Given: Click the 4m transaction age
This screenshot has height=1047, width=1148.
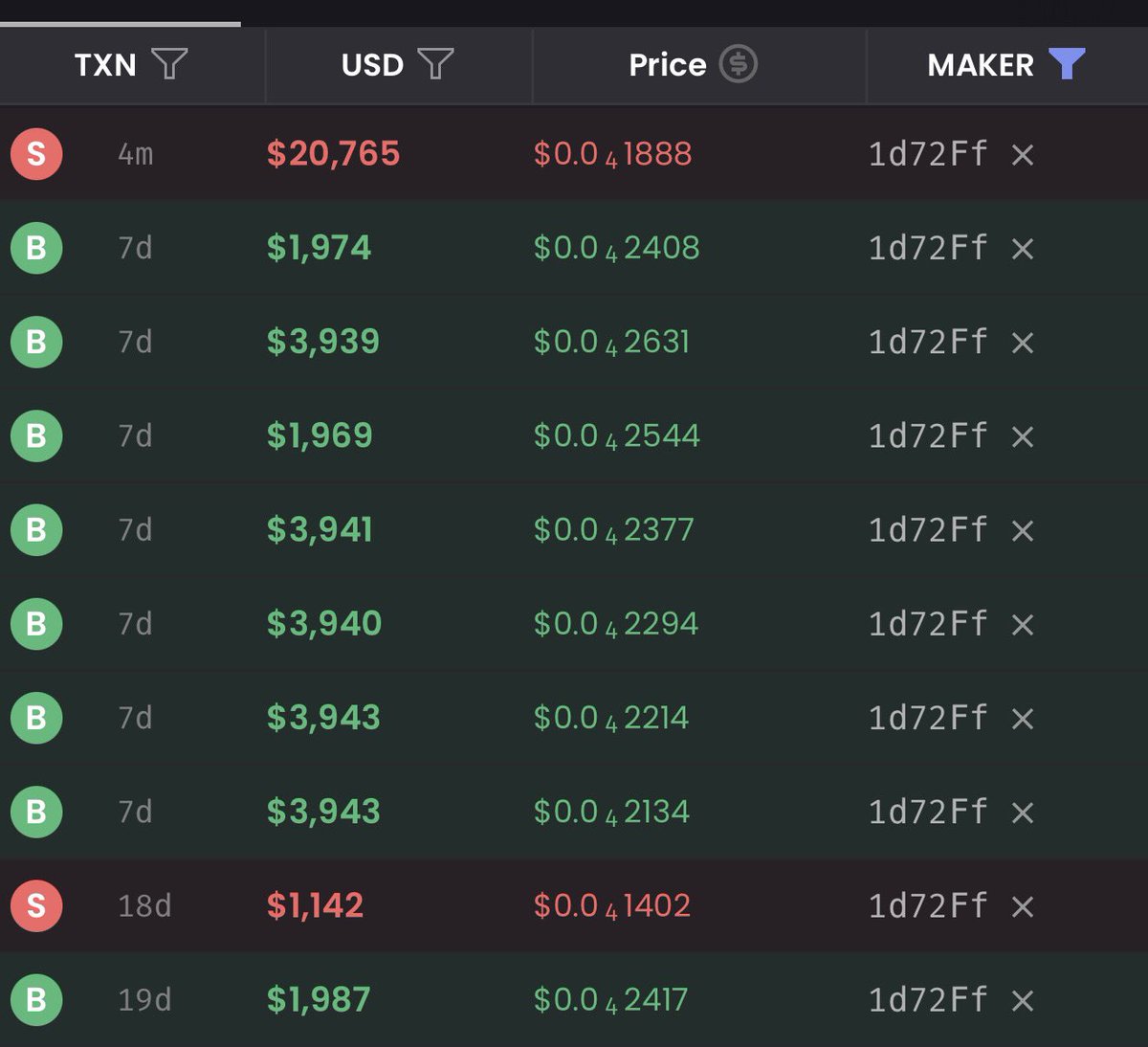Looking at the screenshot, I should coord(136,153).
